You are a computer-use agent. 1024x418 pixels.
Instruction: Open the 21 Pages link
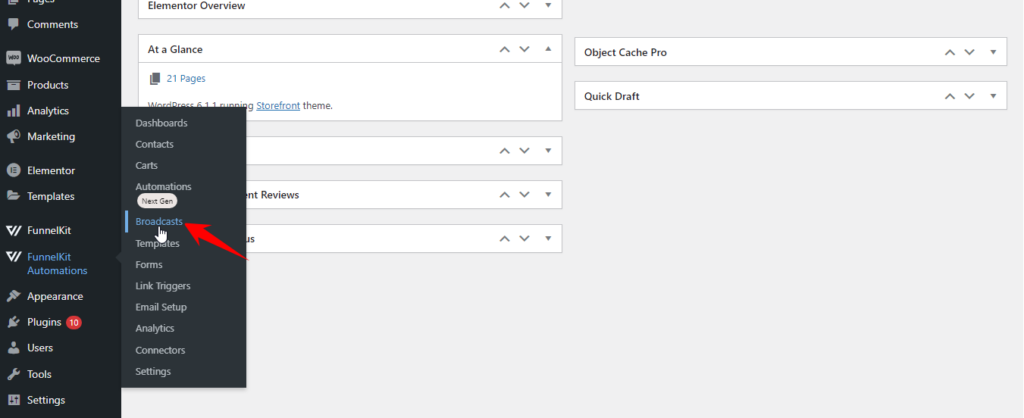pos(186,78)
